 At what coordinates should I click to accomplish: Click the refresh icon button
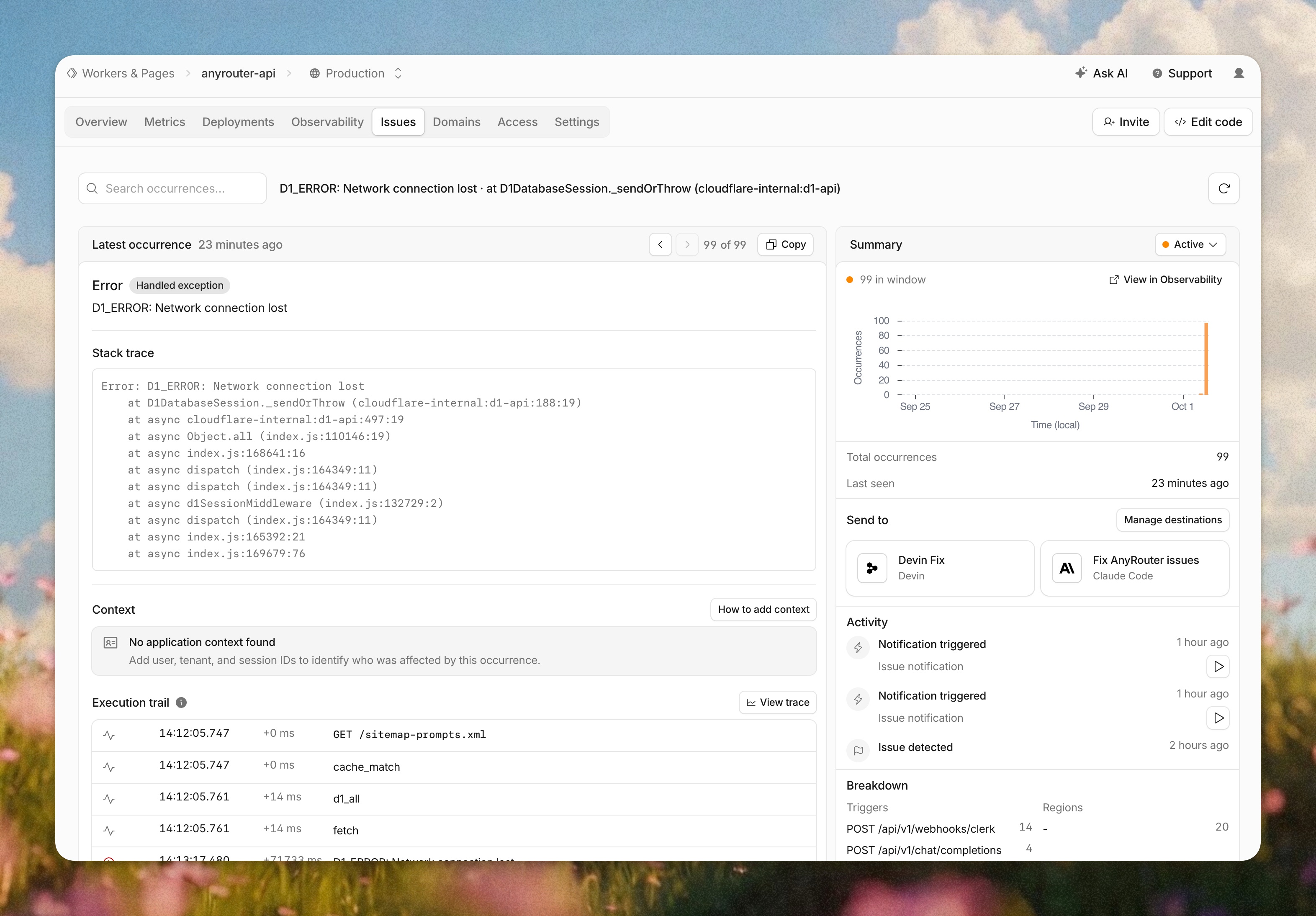click(1223, 188)
